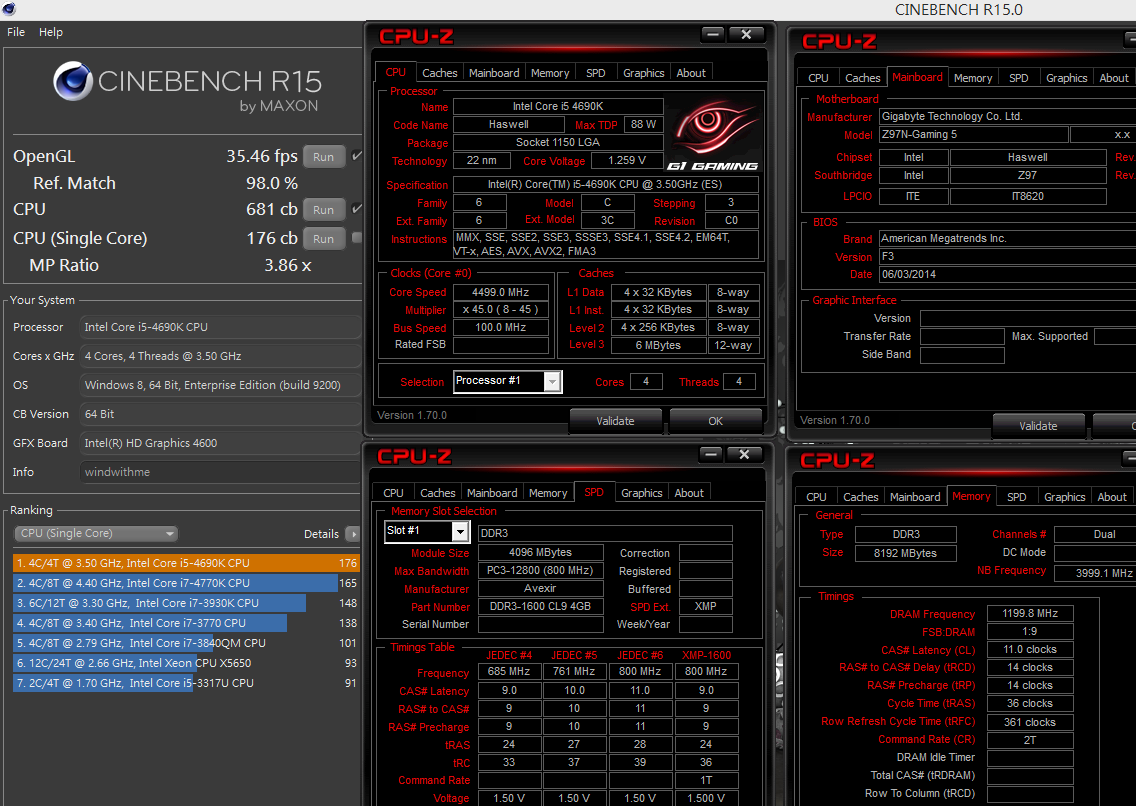Open Graphics tab in CPU-Z CPU window
This screenshot has width=1136, height=806.
coord(643,72)
